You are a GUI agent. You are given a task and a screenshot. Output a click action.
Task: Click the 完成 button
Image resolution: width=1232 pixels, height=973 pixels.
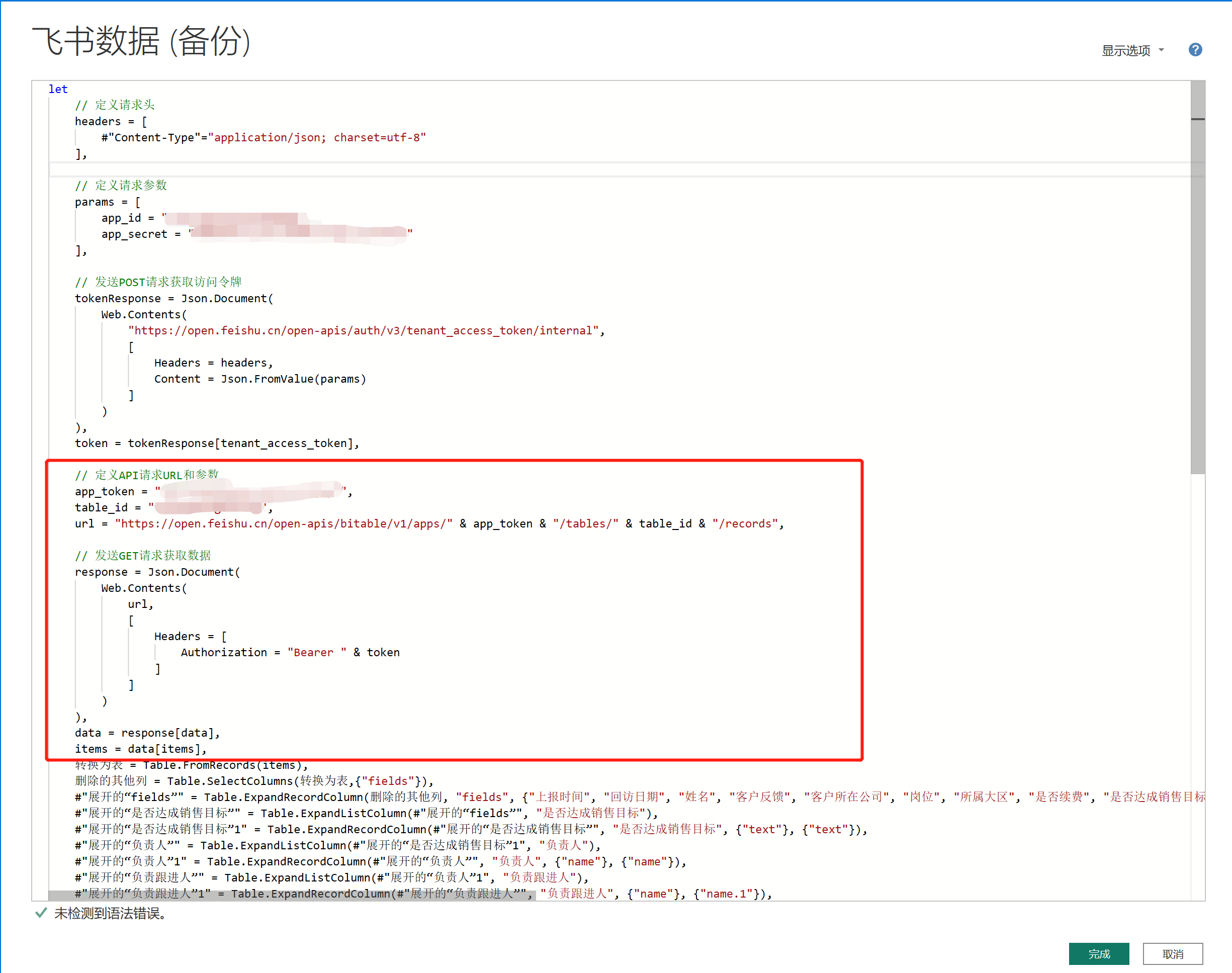pos(1099,953)
